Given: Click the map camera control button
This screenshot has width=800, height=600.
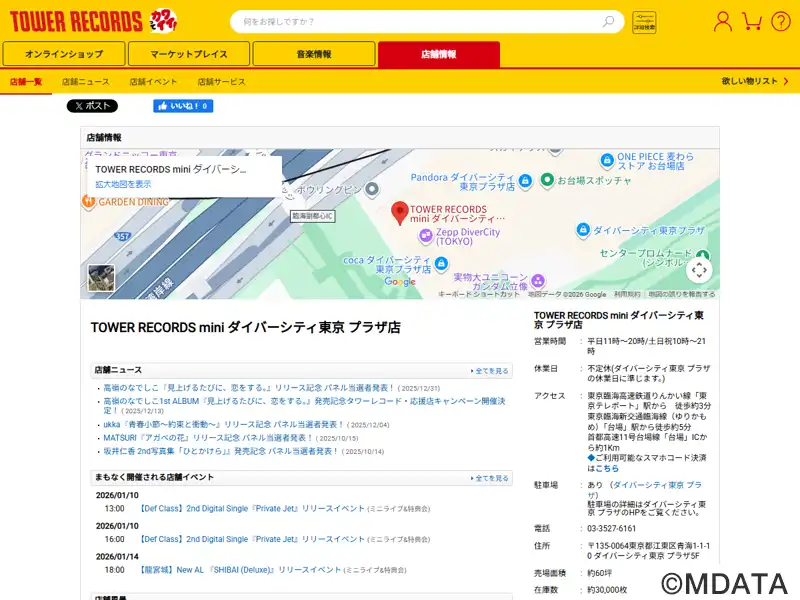Looking at the screenshot, I should [x=699, y=269].
